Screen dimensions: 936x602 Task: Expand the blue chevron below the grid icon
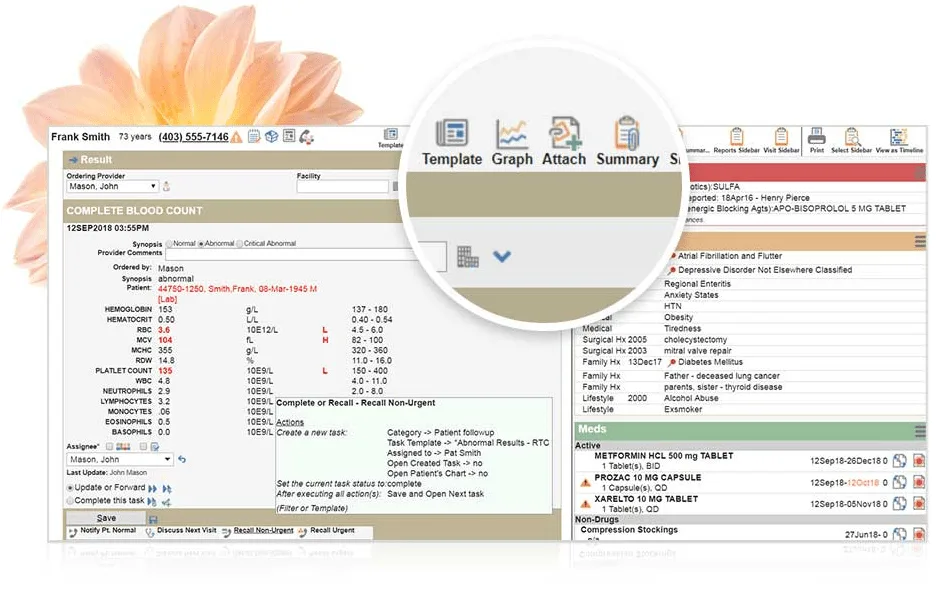502,256
